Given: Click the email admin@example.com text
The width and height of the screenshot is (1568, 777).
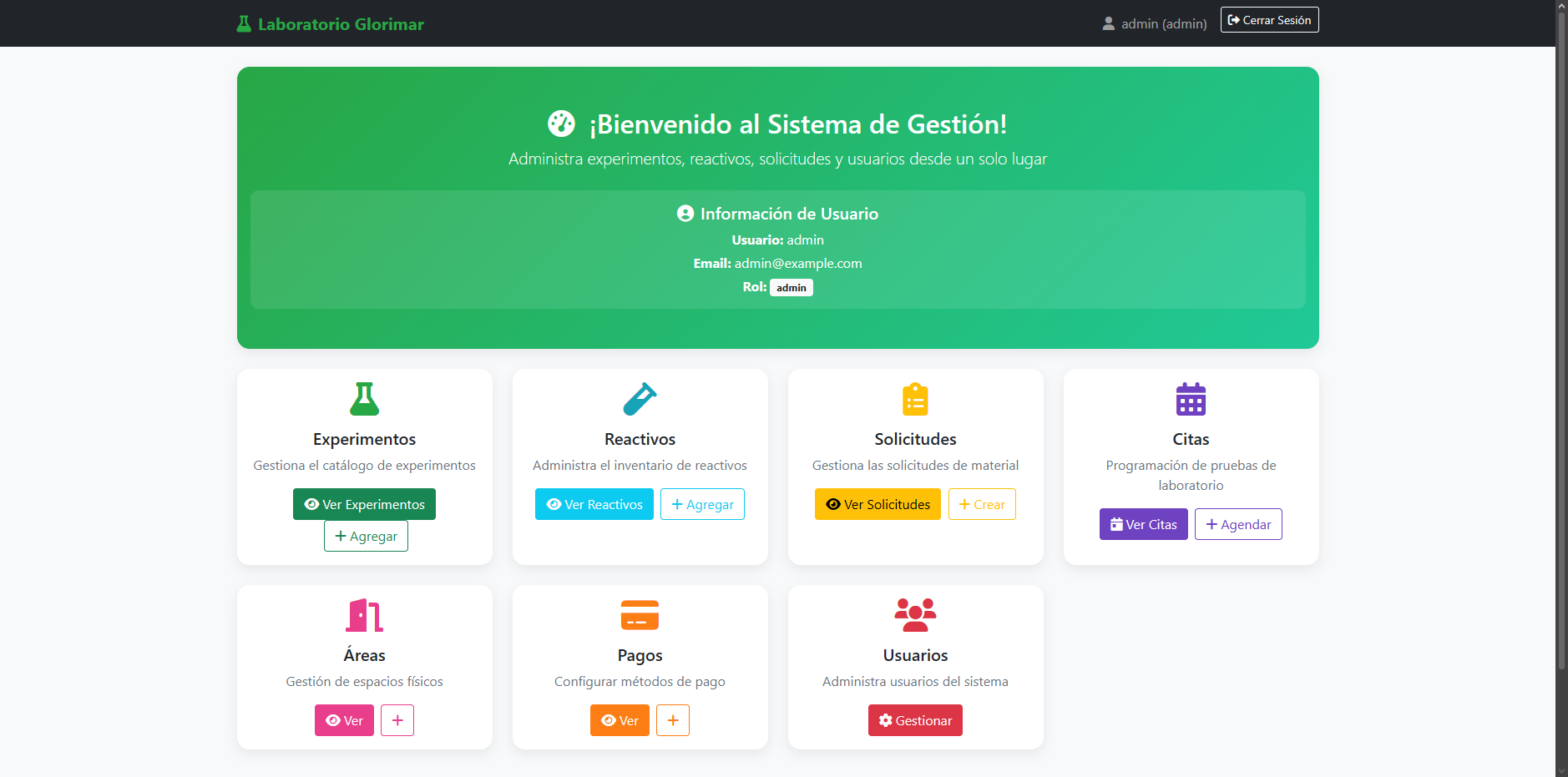Looking at the screenshot, I should click(x=798, y=263).
